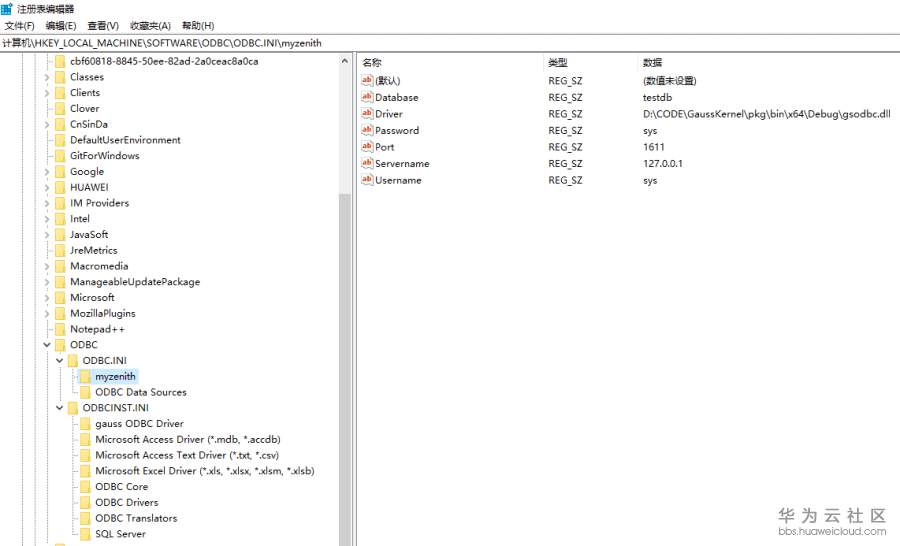900x546 pixels.
Task: Click the Driver value string icon
Action: [x=367, y=114]
